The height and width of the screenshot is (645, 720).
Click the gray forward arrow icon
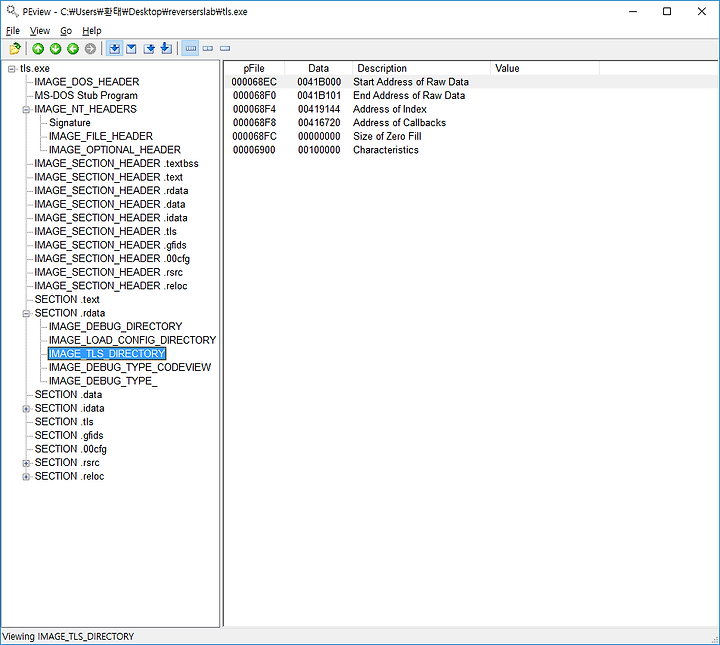[90, 48]
